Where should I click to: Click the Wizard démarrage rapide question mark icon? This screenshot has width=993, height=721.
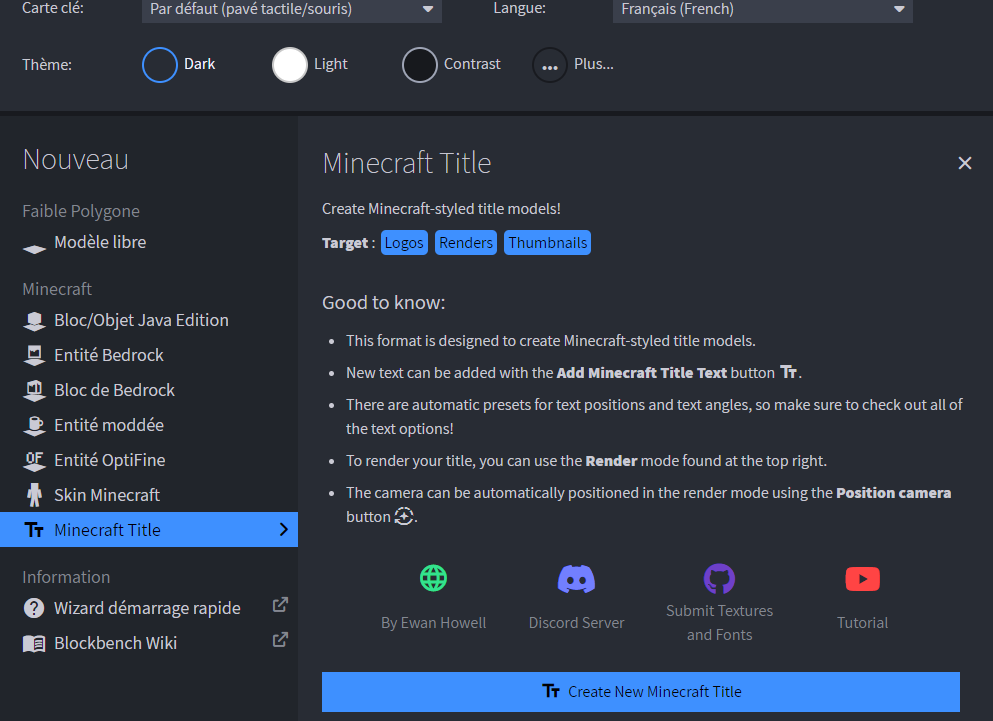pos(34,608)
